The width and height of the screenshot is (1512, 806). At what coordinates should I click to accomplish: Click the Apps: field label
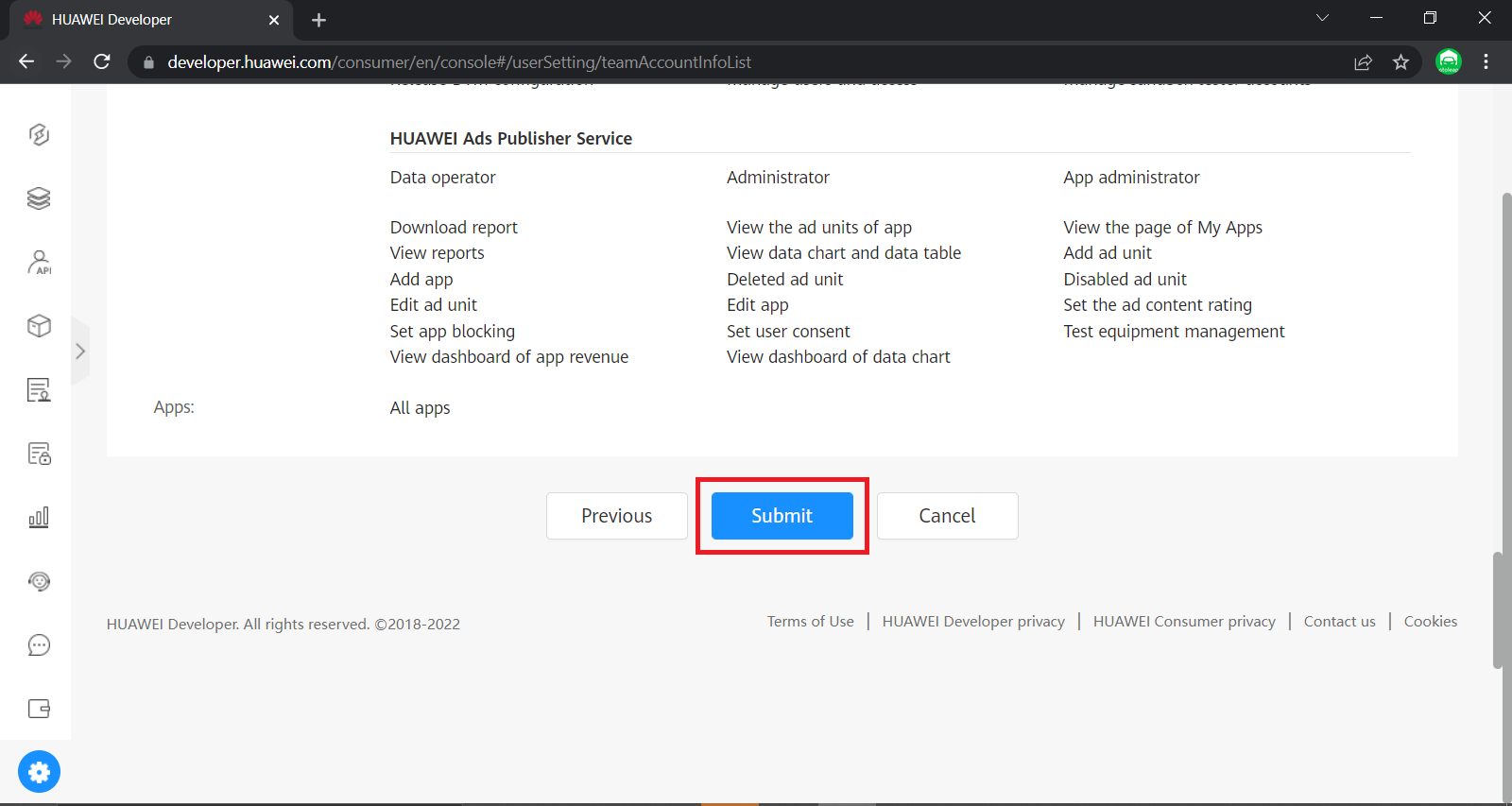point(174,407)
